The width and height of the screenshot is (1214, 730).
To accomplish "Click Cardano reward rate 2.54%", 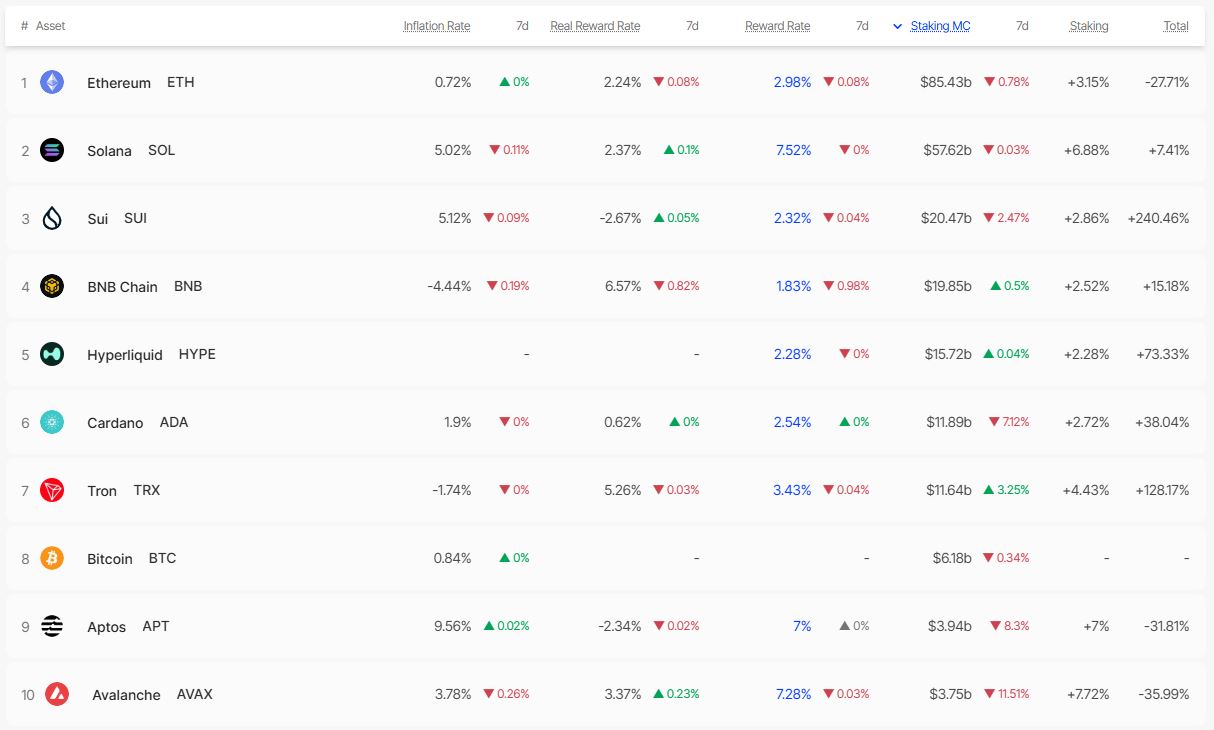I will (792, 422).
